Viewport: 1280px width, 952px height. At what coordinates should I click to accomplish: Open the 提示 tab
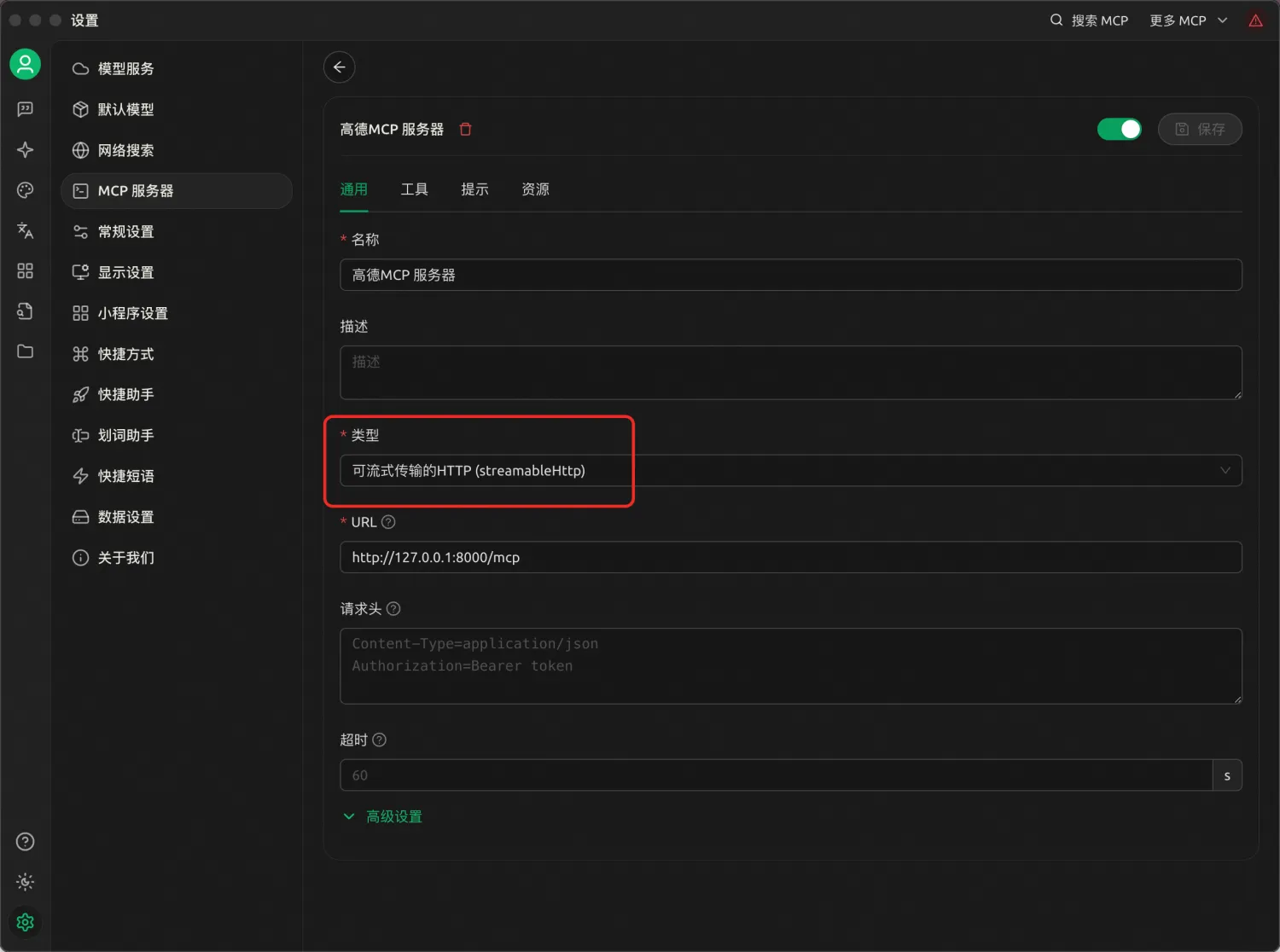point(475,189)
